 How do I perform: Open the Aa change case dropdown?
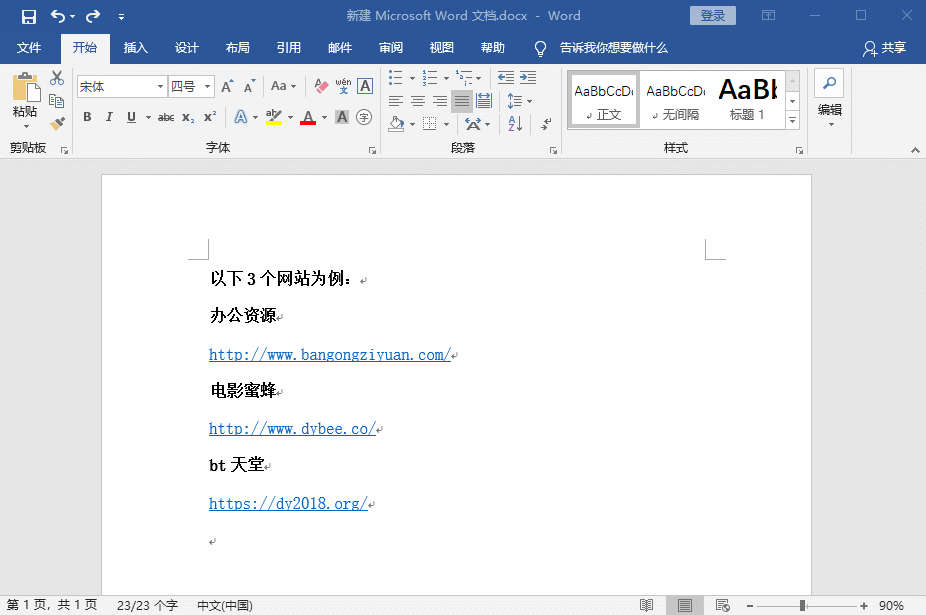tap(283, 86)
